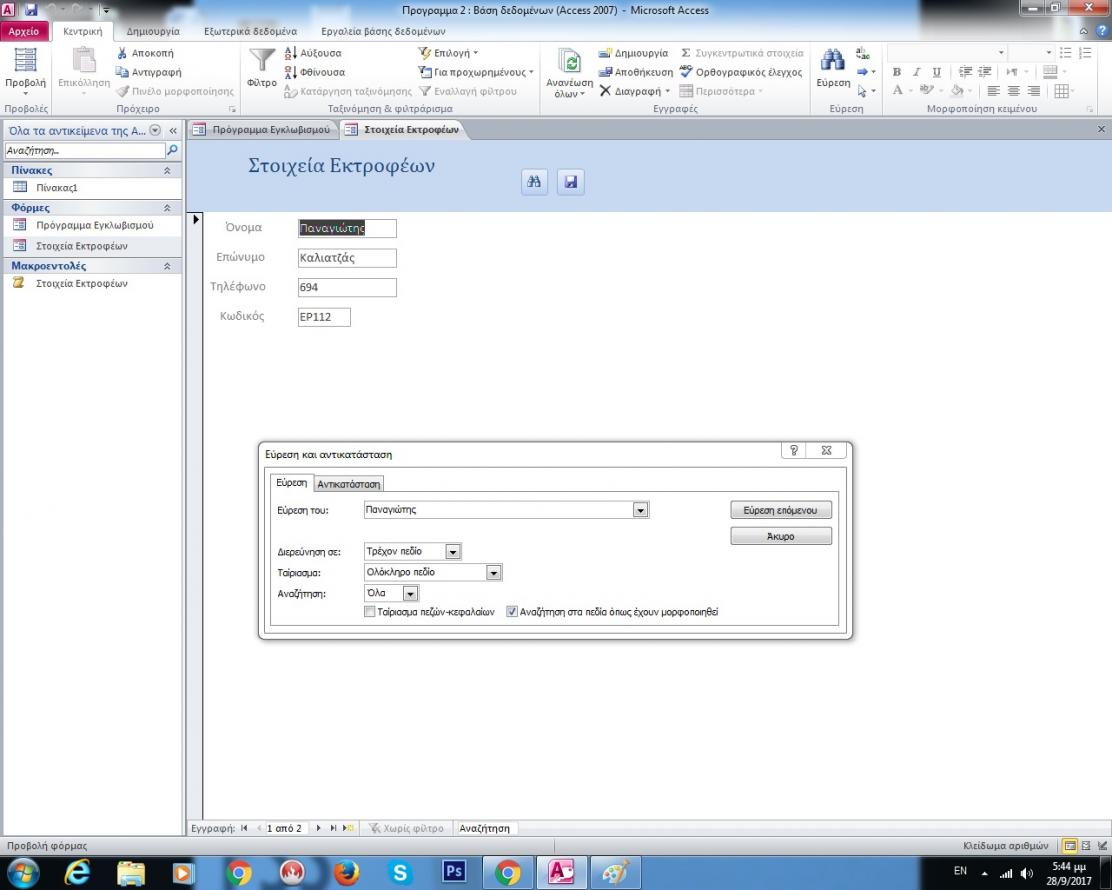Collapse the Πίνακες group

coord(167,170)
